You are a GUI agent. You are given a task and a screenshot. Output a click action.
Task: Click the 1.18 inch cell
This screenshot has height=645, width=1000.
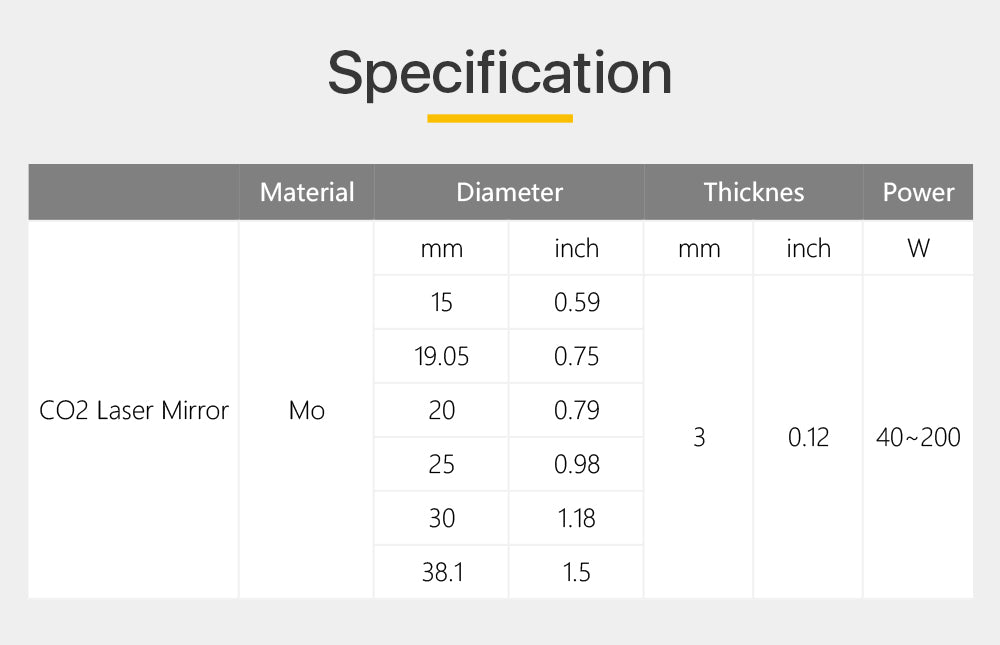click(577, 518)
